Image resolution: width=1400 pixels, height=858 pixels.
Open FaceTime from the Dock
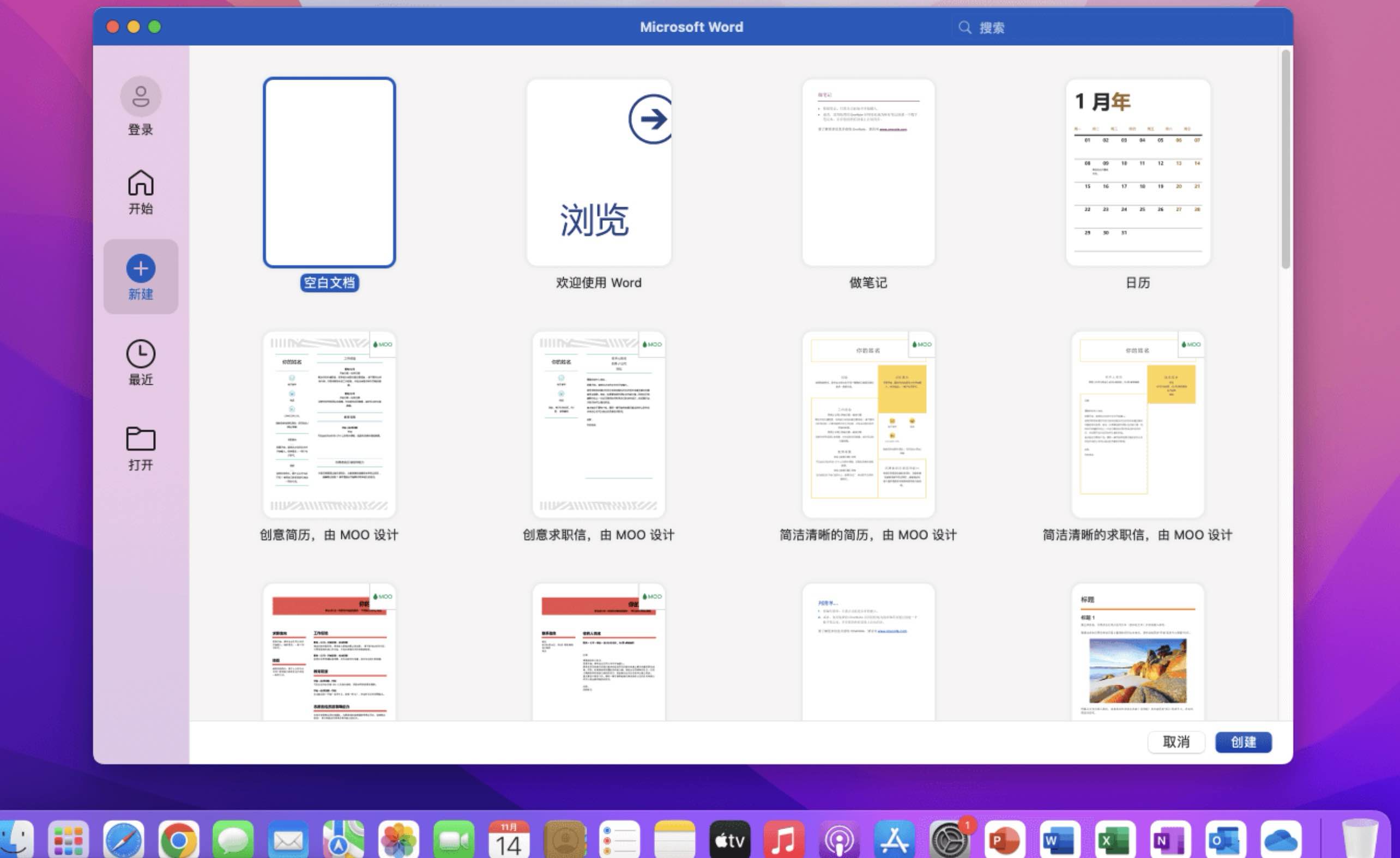tap(454, 840)
